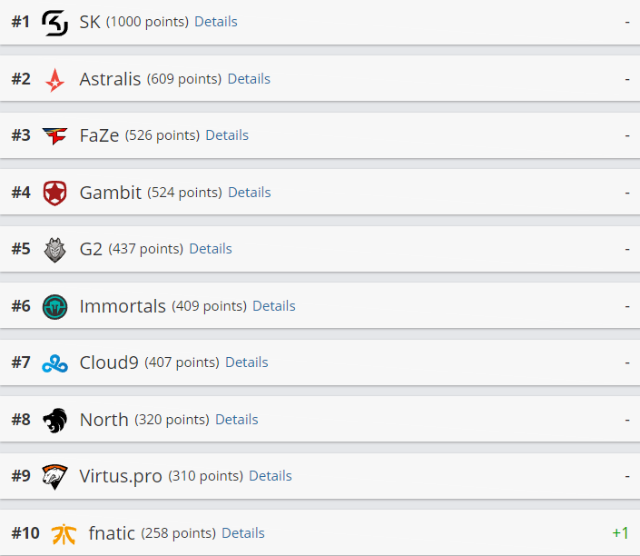Click the FaZe team logo
Image resolution: width=640 pixels, height=556 pixels.
[55, 136]
